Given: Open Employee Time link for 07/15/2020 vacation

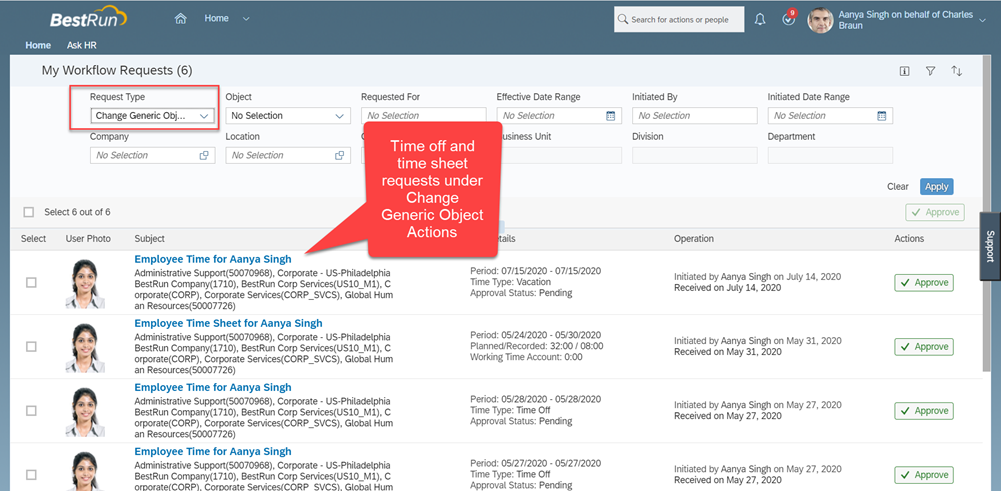Looking at the screenshot, I should click(x=213, y=259).
